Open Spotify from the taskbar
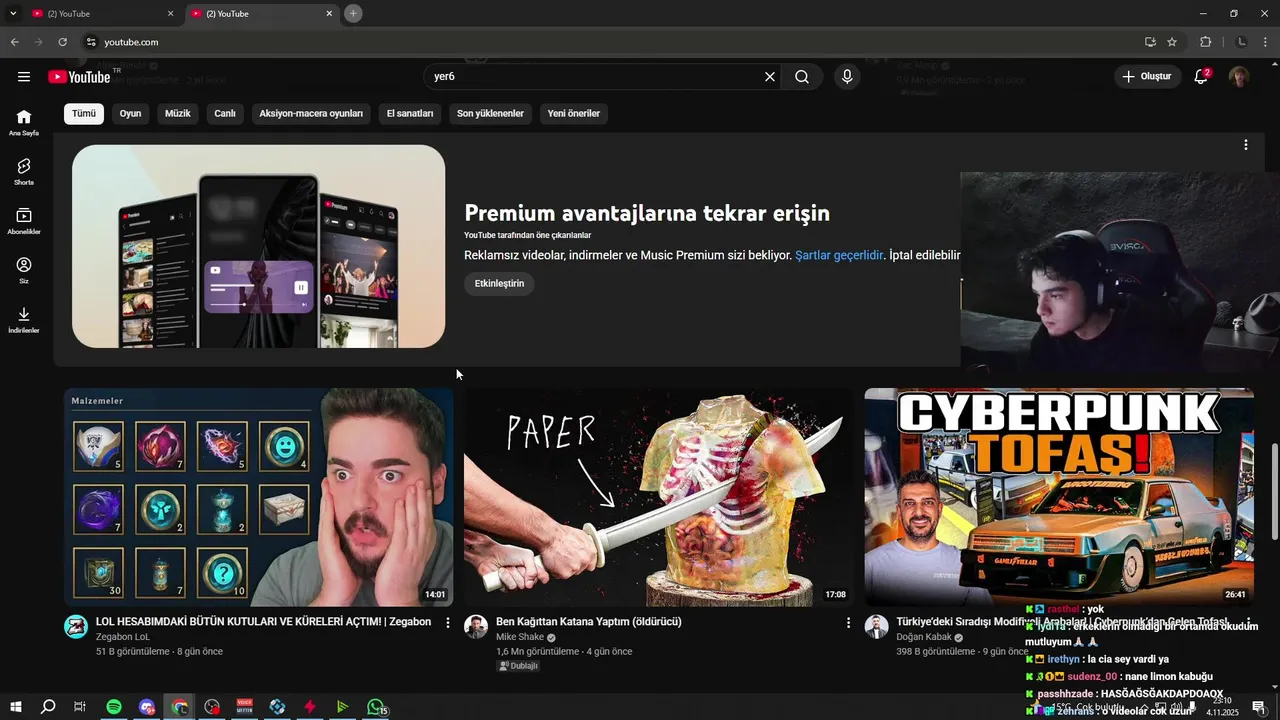Image resolution: width=1280 pixels, height=720 pixels. pos(114,707)
